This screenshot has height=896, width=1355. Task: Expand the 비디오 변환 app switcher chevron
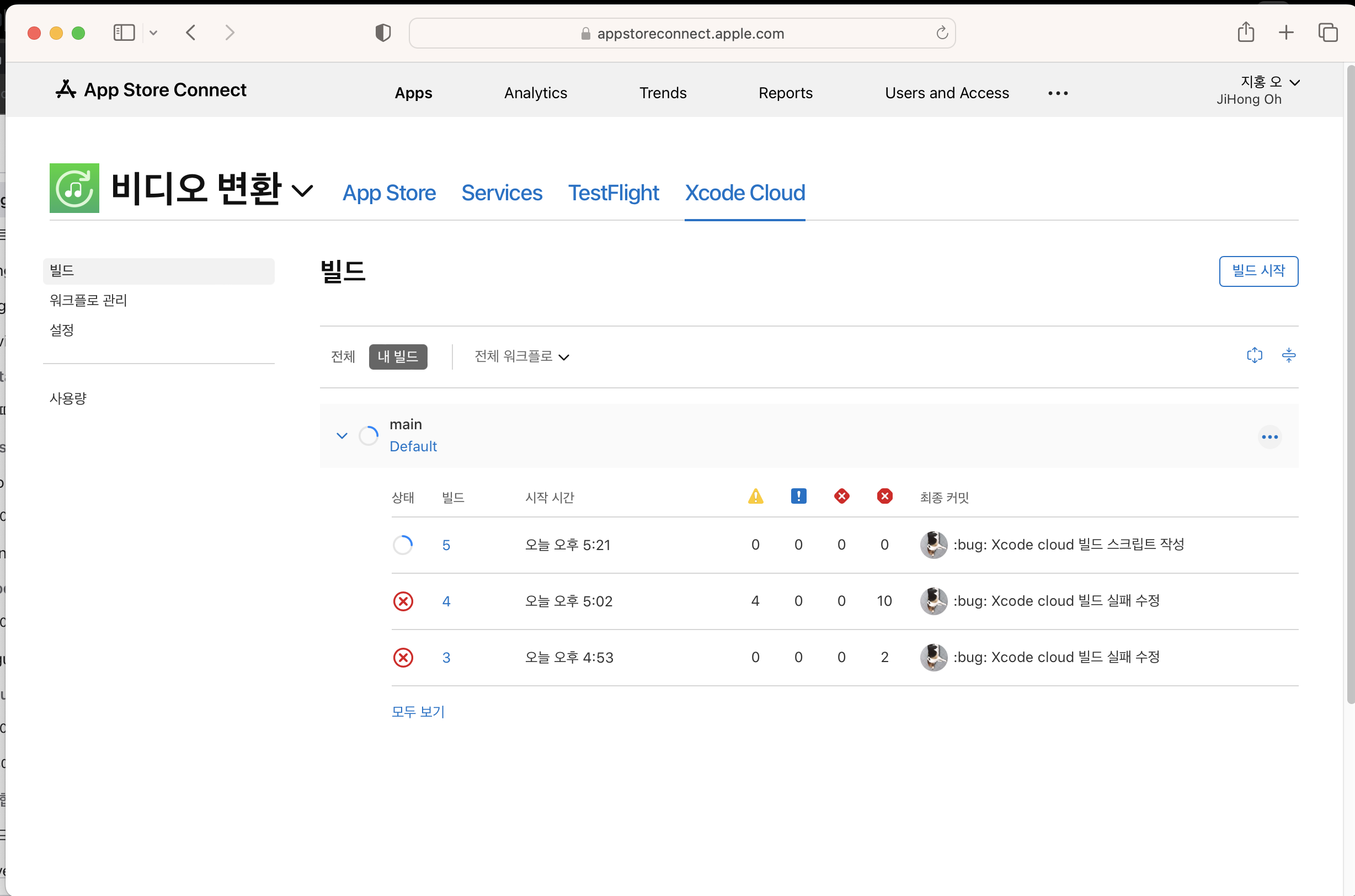(302, 190)
